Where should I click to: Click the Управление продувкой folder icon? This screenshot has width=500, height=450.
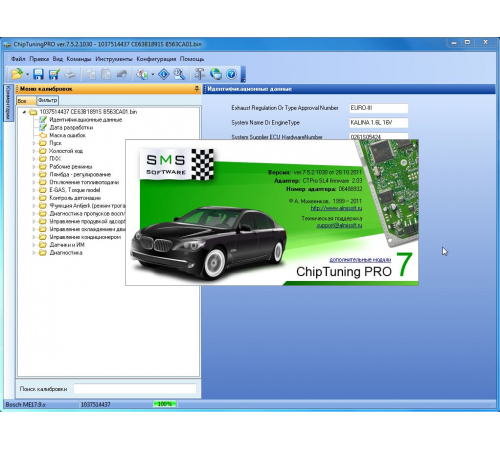click(43, 221)
